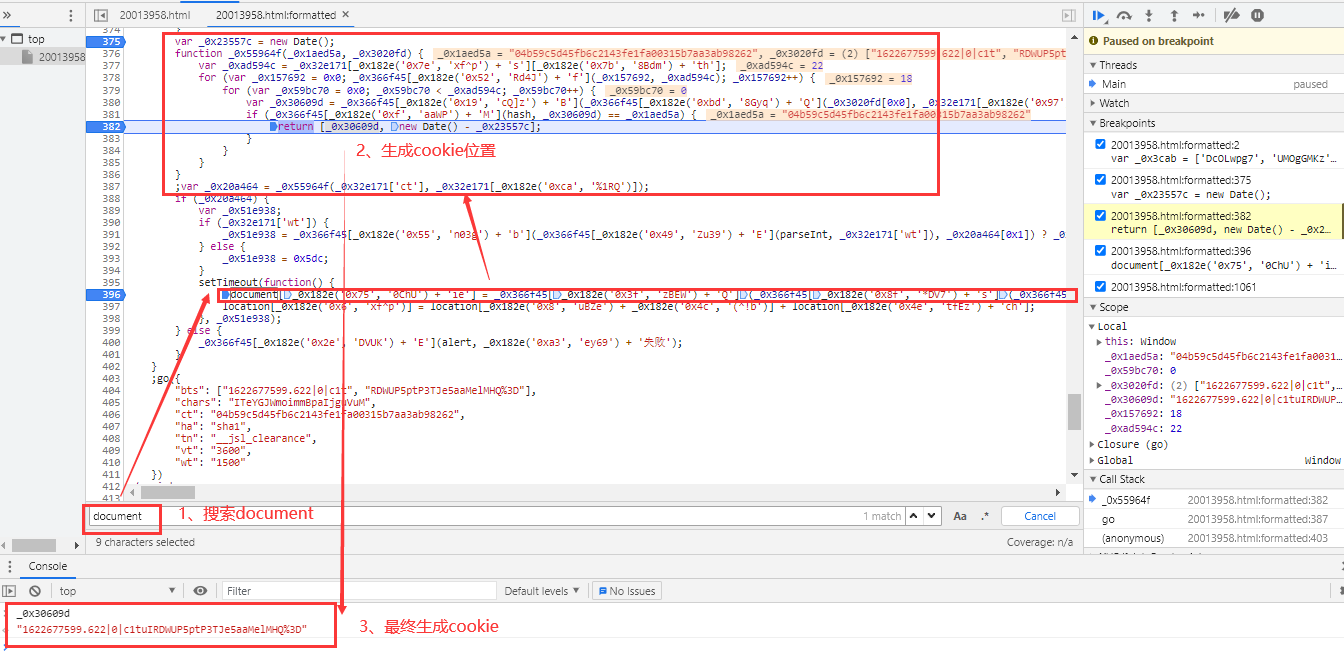Open the drawer three-dot menu
1344x652 pixels.
point(8,566)
